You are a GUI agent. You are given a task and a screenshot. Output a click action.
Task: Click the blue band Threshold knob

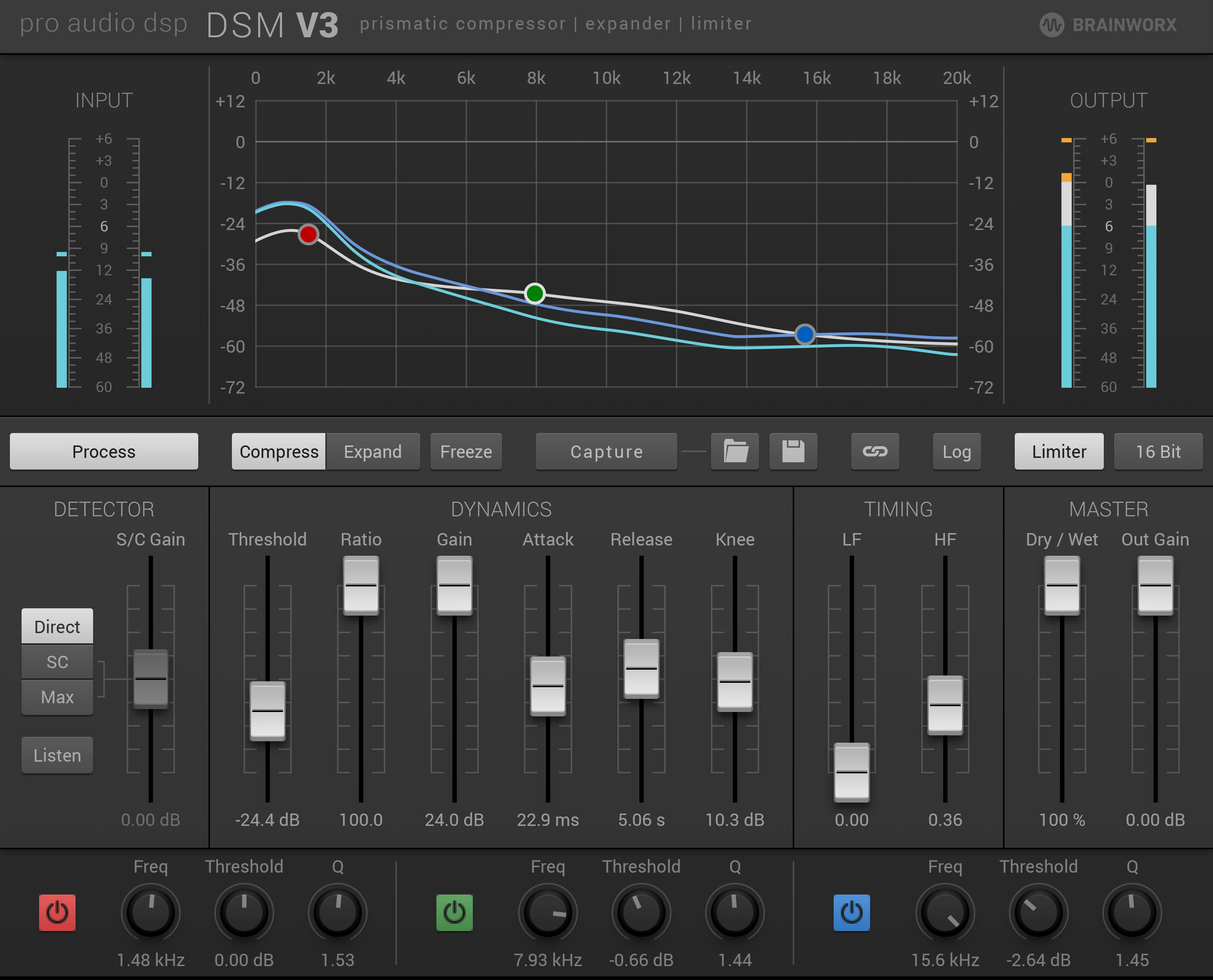[x=1038, y=912]
